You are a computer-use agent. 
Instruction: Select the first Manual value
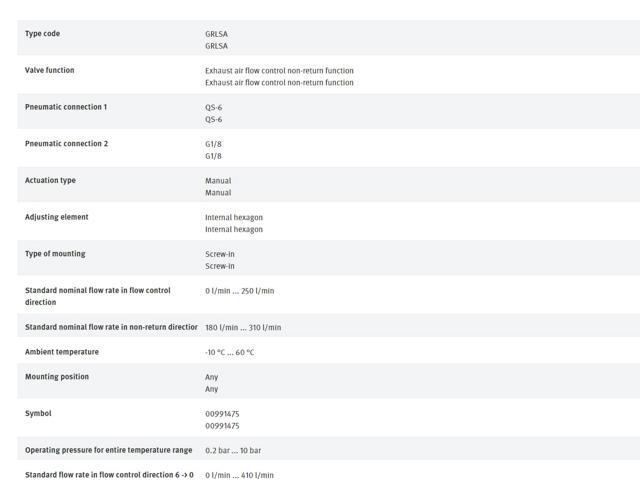coord(218,181)
